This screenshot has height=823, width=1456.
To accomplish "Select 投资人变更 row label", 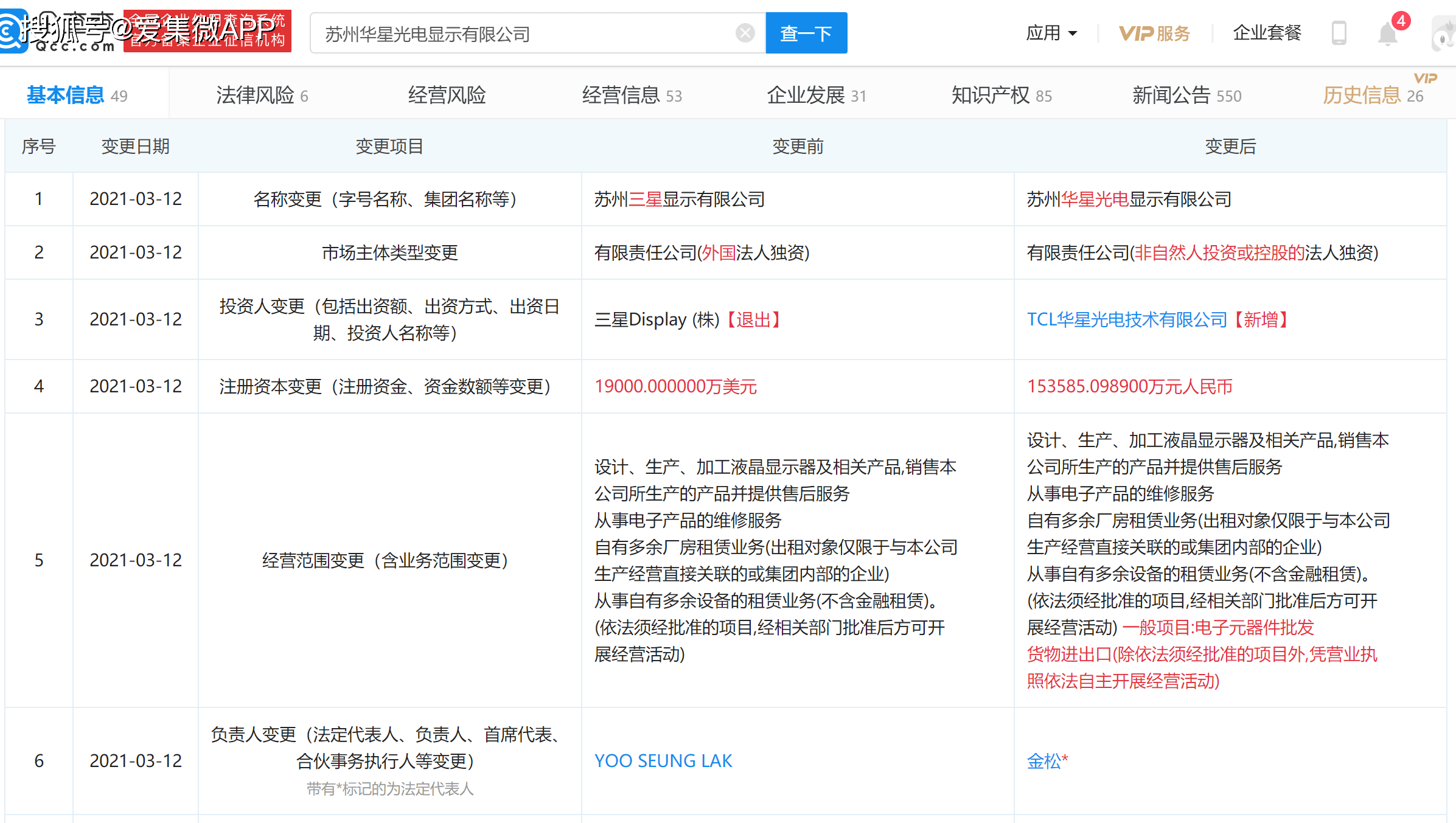I will 389,319.
